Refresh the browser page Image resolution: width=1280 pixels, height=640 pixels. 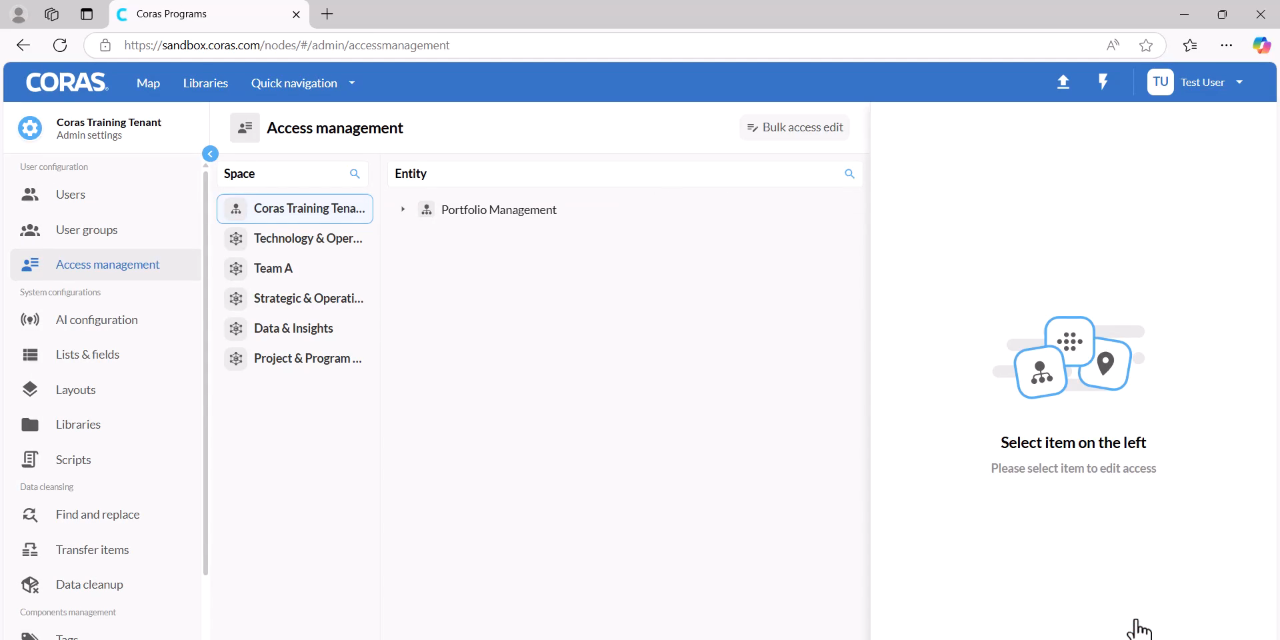[x=60, y=45]
